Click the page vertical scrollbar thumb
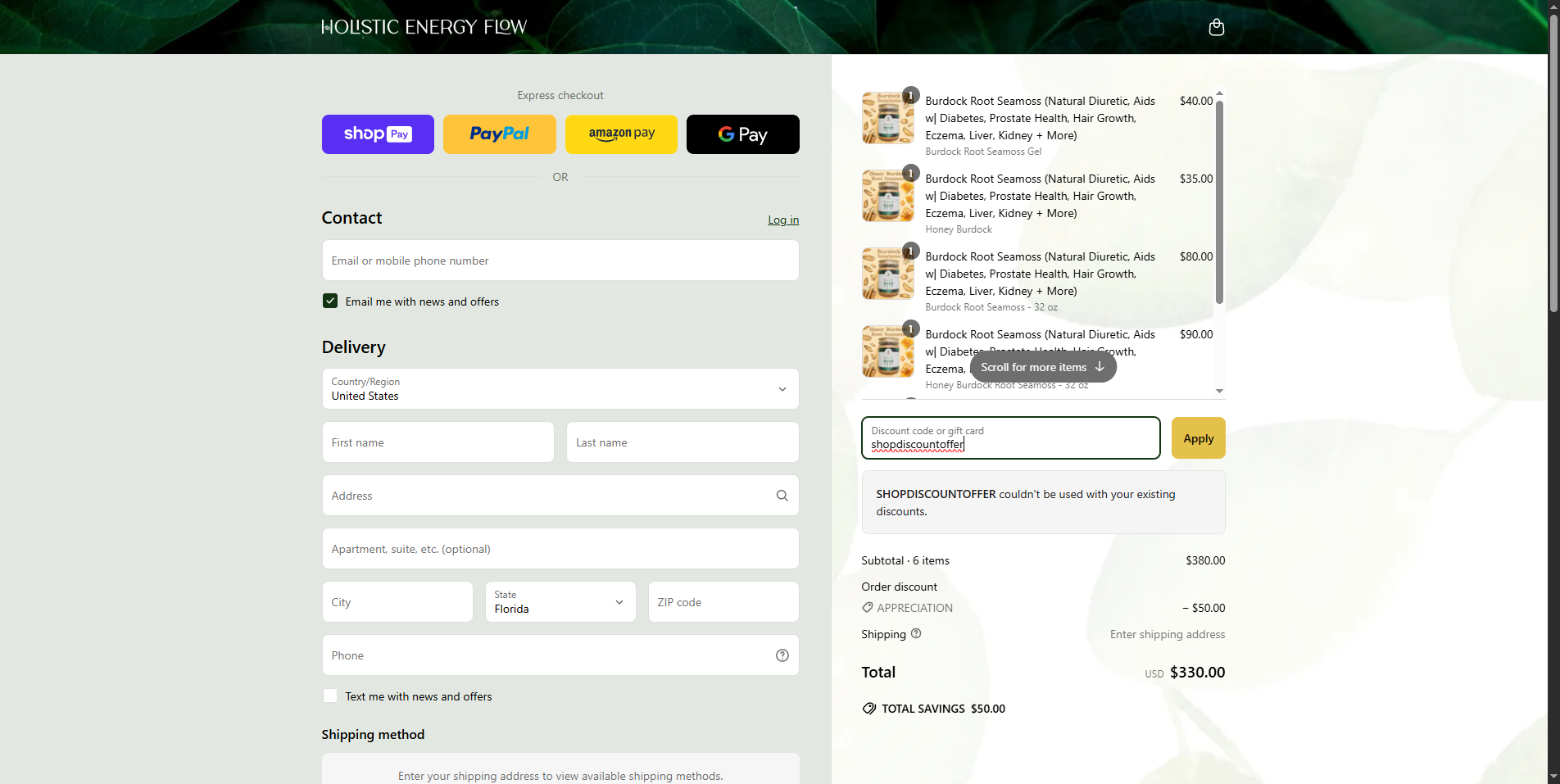Image resolution: width=1560 pixels, height=784 pixels. point(1553,164)
